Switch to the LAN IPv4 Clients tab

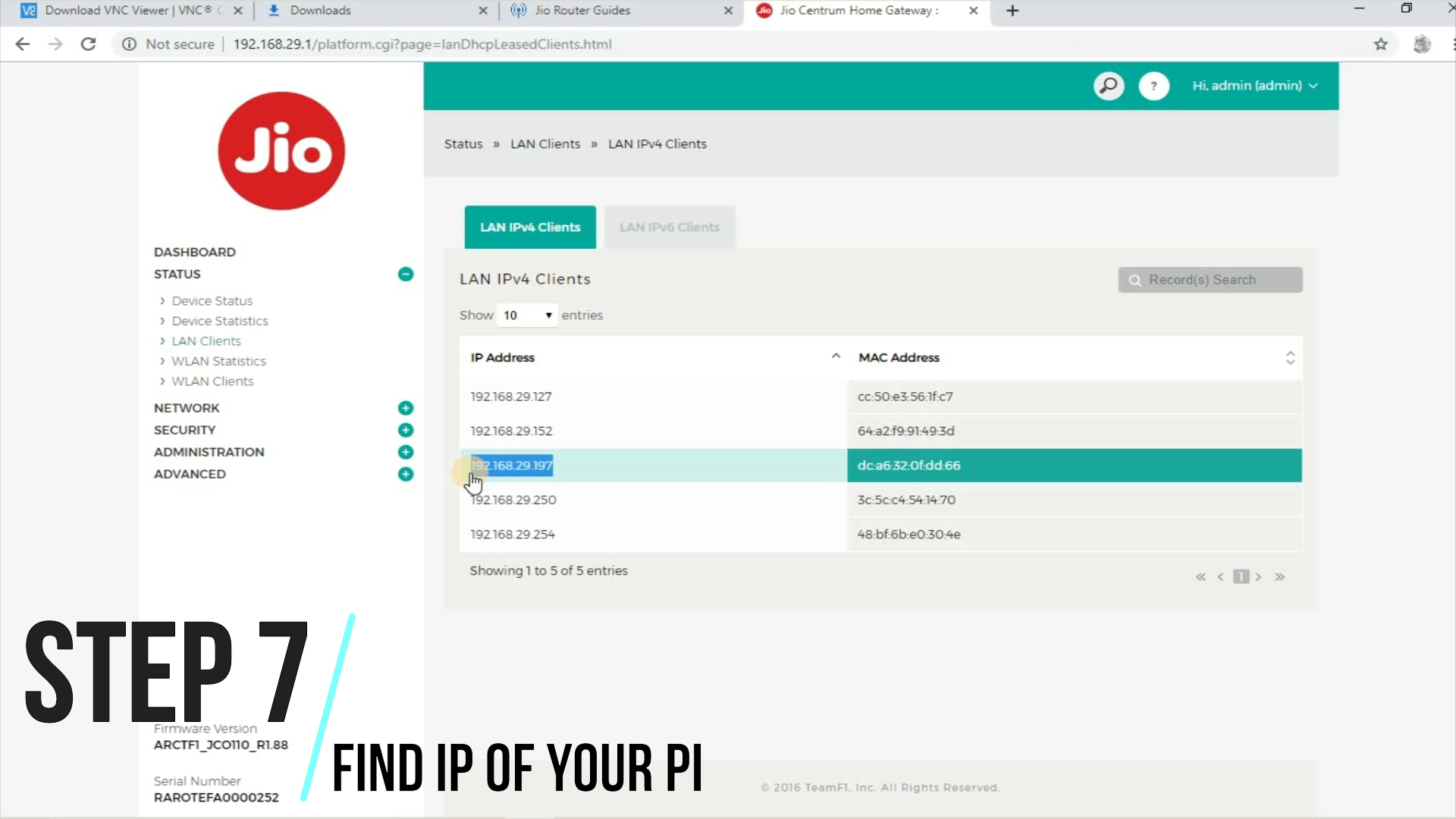(530, 227)
